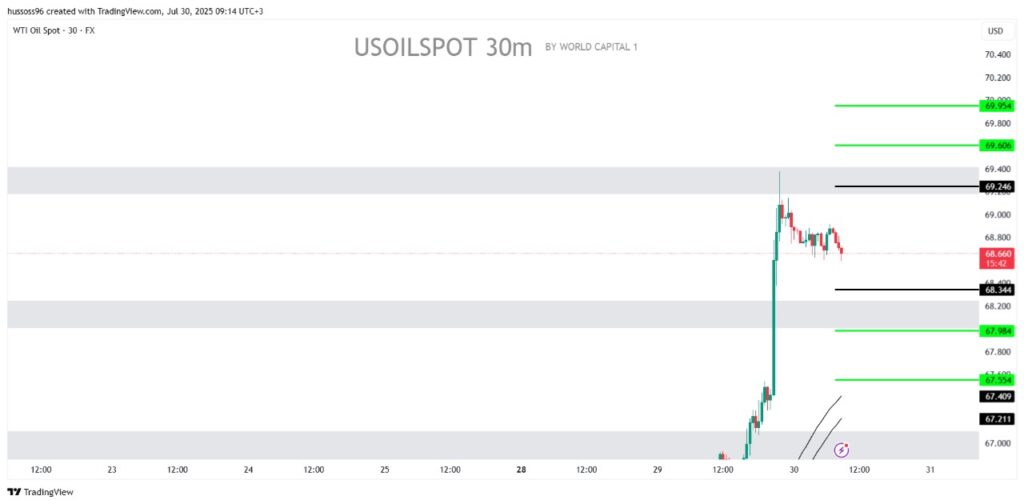1024x504 pixels.
Task: Click the date 28 on time axis
Action: (521, 469)
